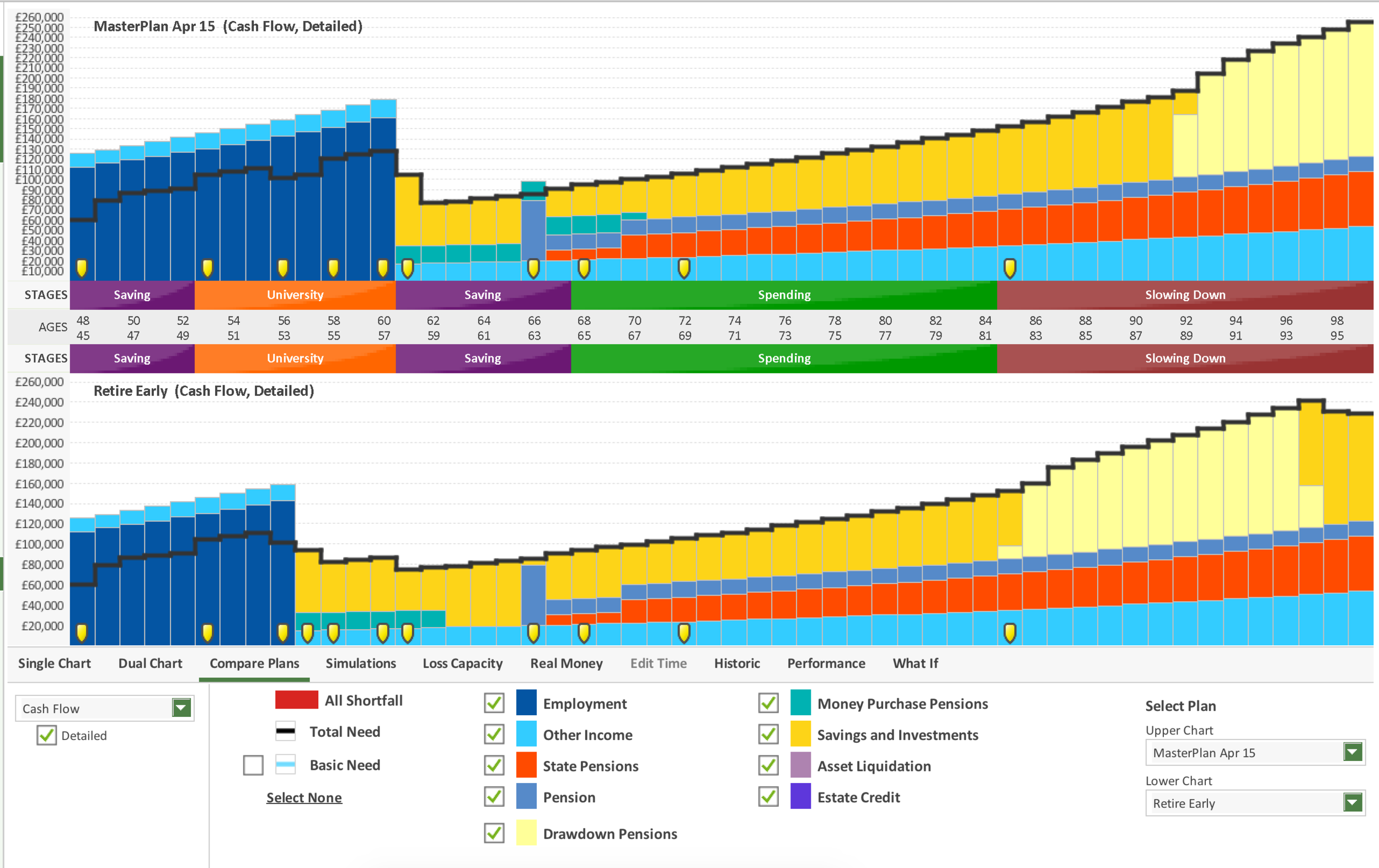Screen dimensions: 1379x868
Task: Click the Select None link
Action: [x=303, y=797]
